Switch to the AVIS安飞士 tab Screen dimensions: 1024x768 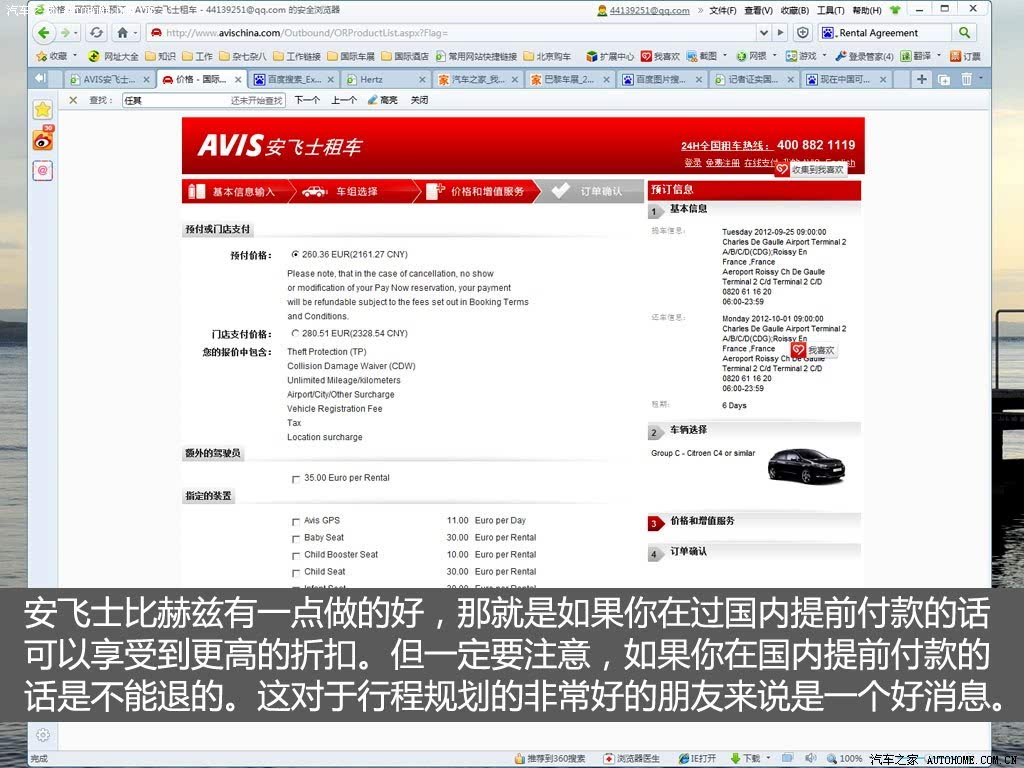pos(110,79)
